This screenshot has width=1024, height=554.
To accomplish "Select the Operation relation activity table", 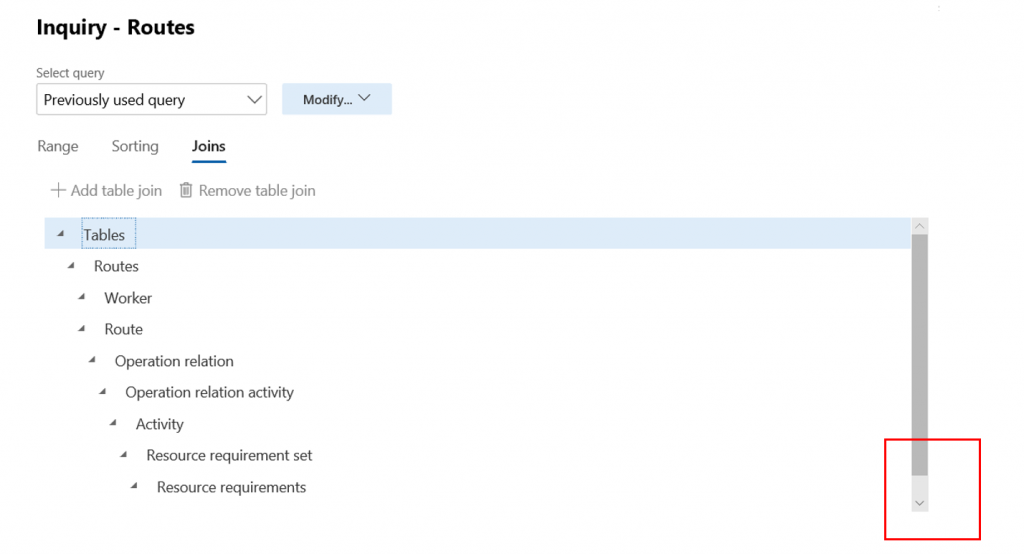I will point(209,392).
